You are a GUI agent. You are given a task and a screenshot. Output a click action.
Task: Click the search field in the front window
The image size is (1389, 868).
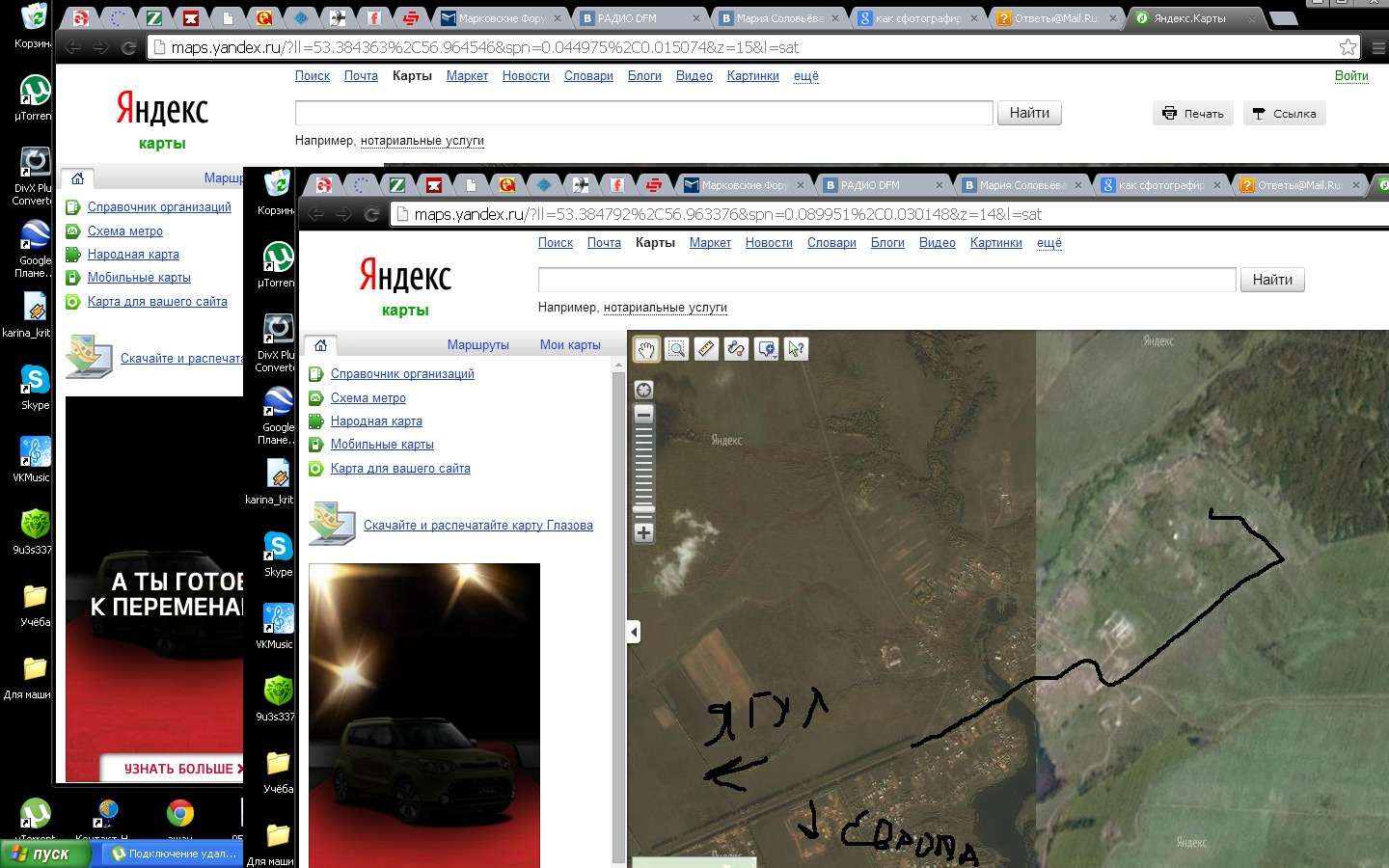pos(886,280)
